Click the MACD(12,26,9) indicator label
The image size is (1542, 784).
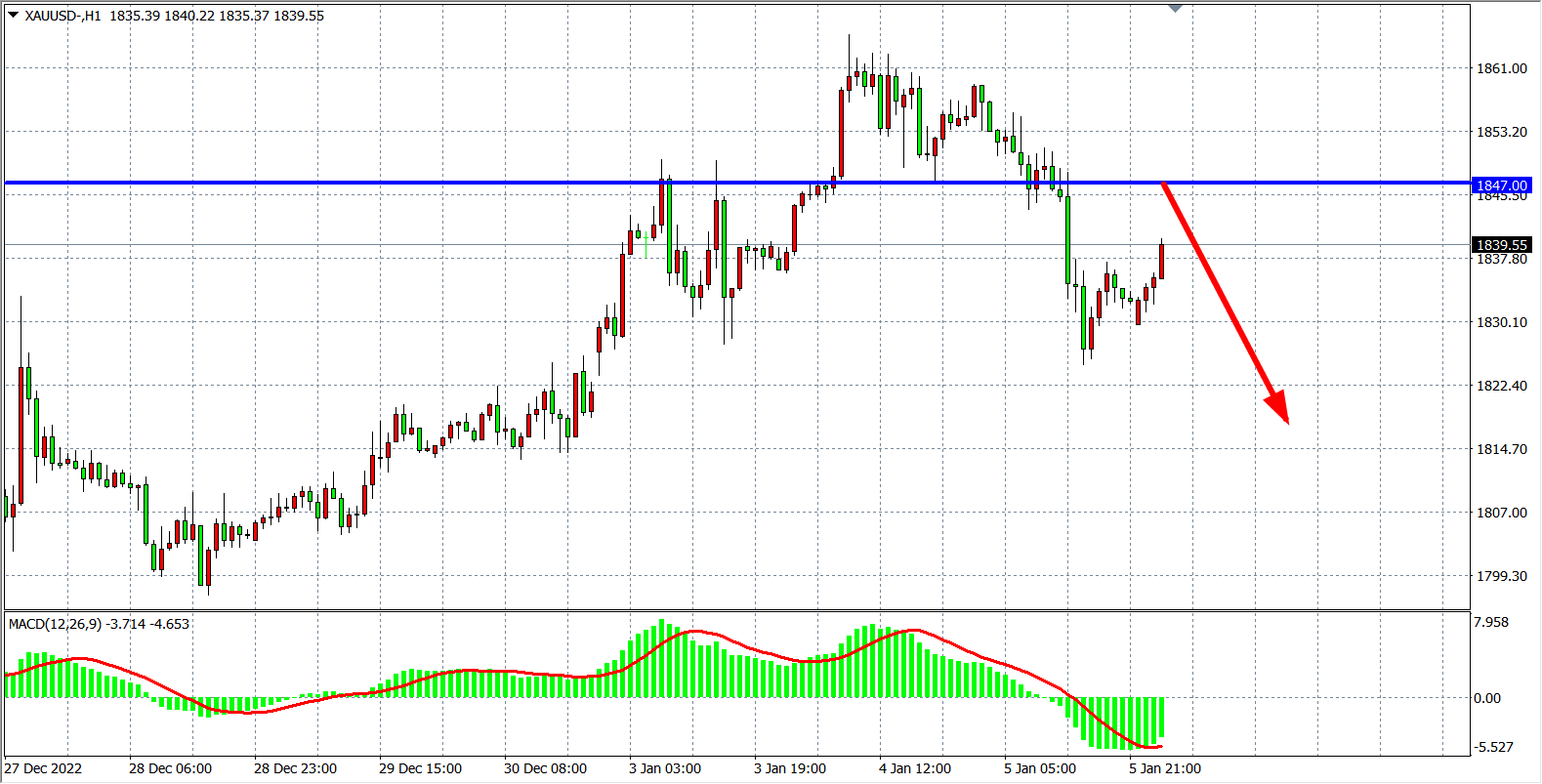pos(55,624)
